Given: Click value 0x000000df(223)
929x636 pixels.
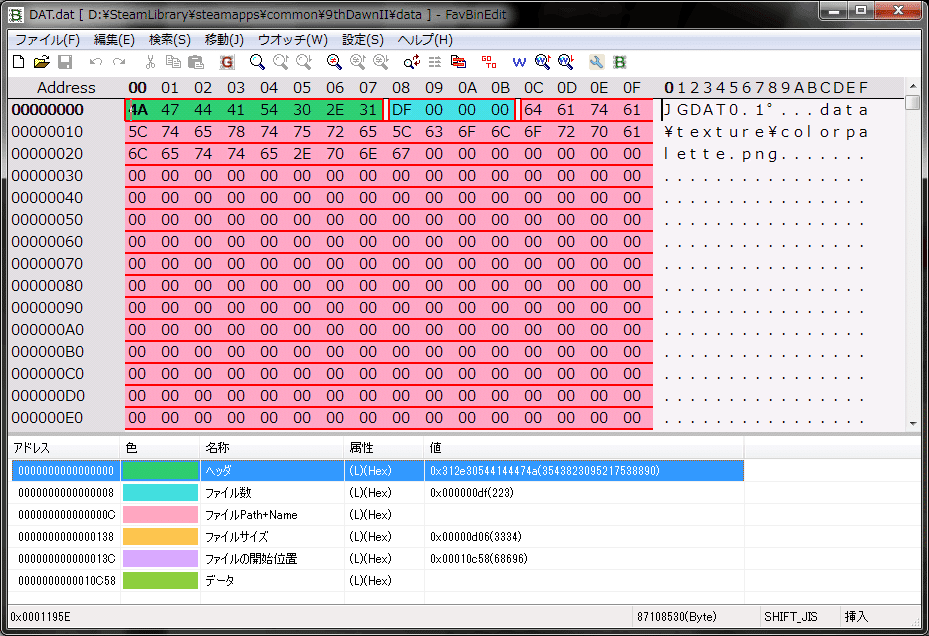Looking at the screenshot, I should (472, 493).
